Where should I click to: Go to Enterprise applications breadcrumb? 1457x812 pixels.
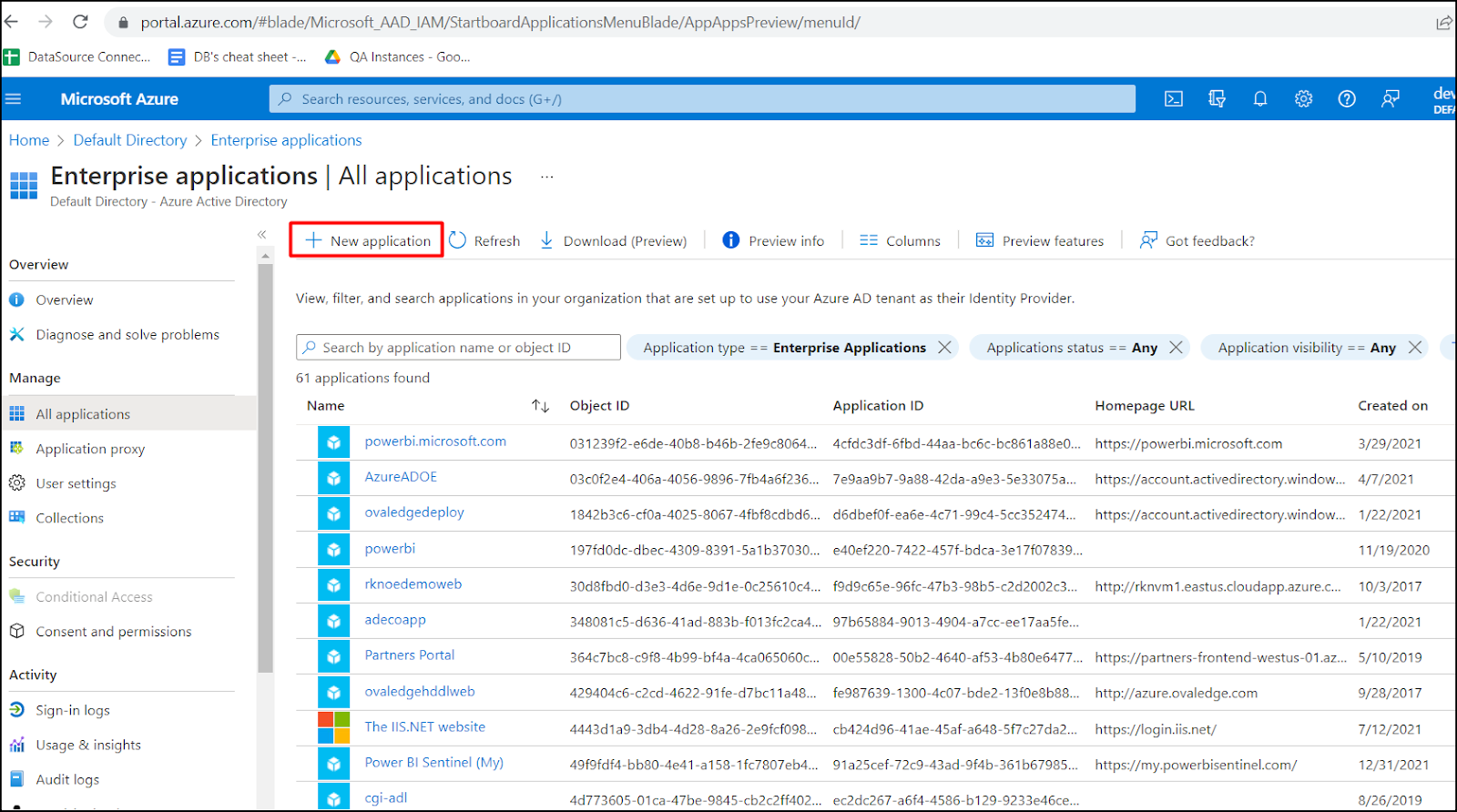[x=286, y=140]
